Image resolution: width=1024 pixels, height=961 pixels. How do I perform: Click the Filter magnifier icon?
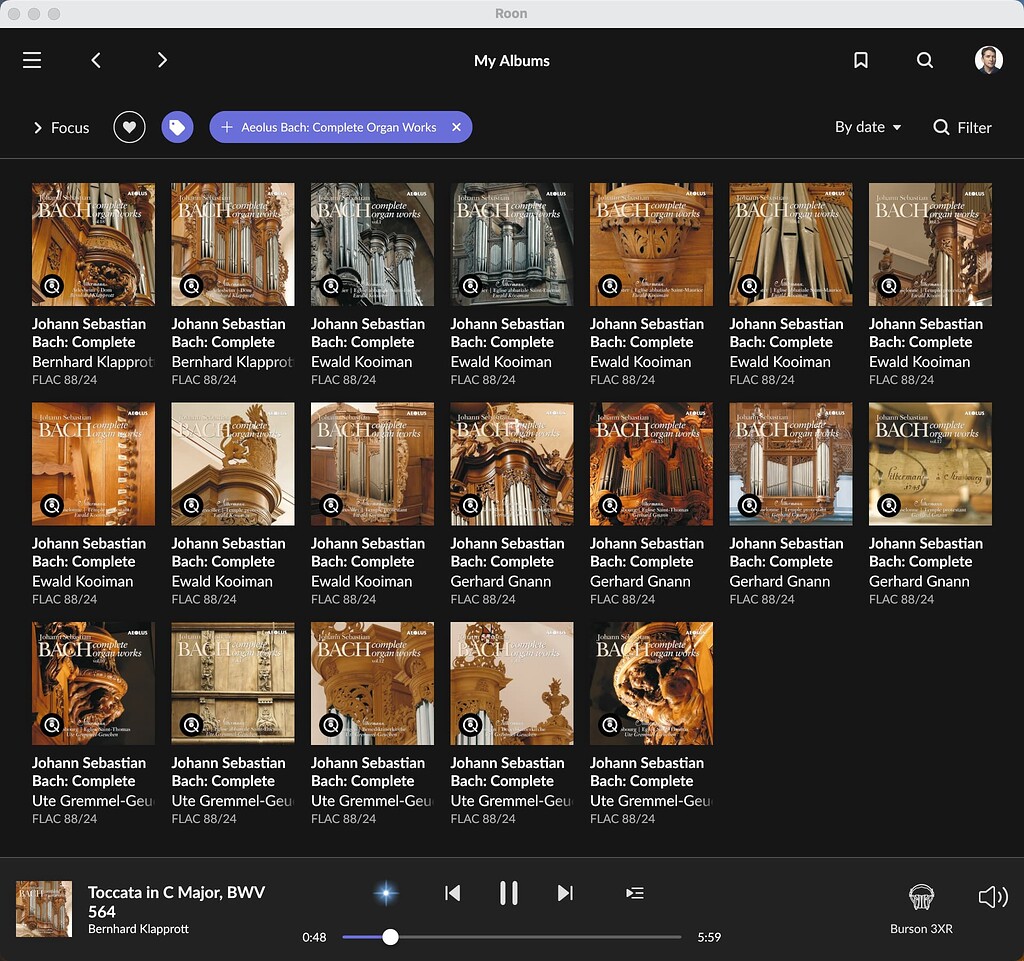941,127
